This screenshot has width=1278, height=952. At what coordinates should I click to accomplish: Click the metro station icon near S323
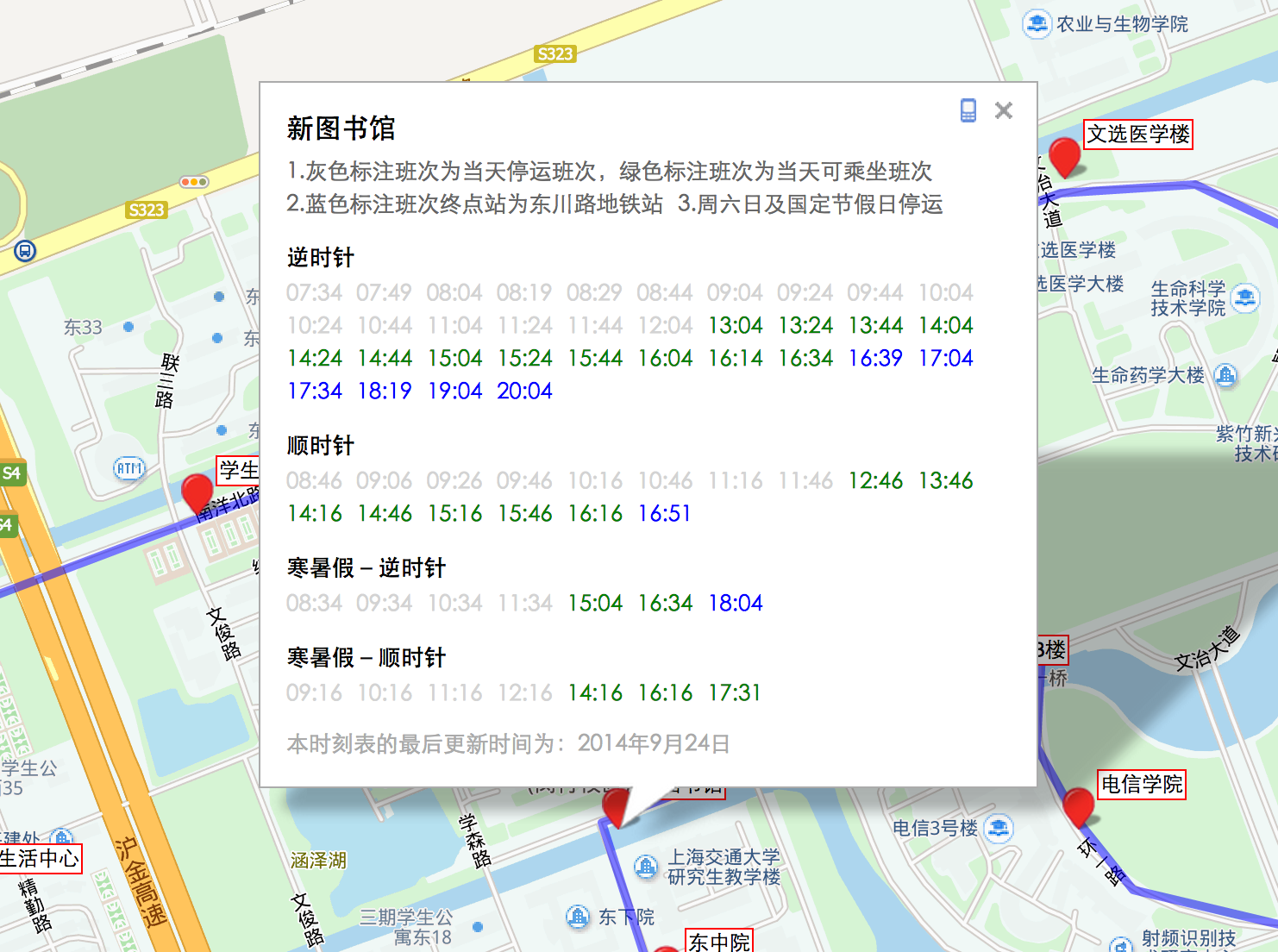click(25, 251)
